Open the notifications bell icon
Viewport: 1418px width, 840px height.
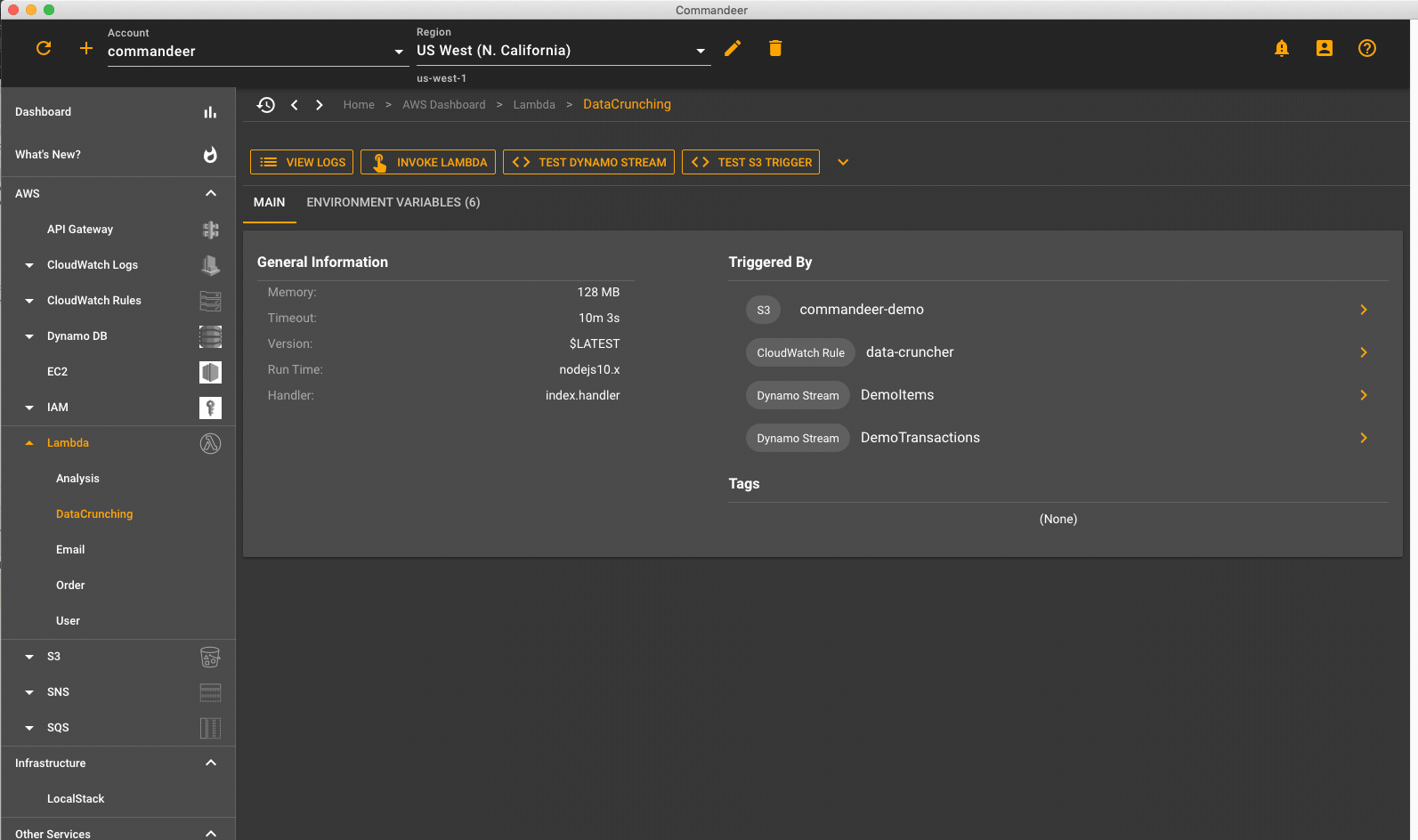click(x=1282, y=48)
